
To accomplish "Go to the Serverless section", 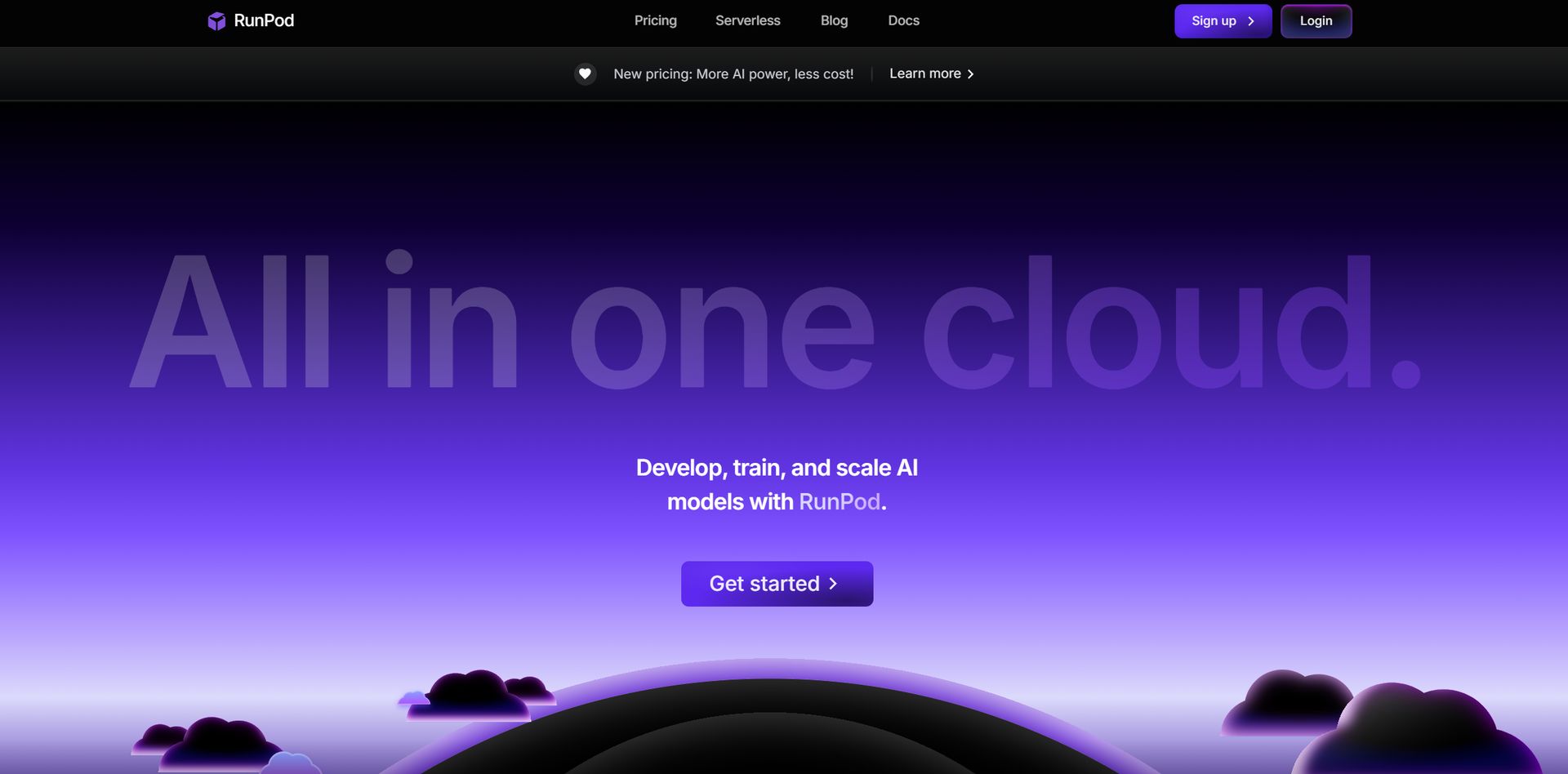I will [x=747, y=21].
